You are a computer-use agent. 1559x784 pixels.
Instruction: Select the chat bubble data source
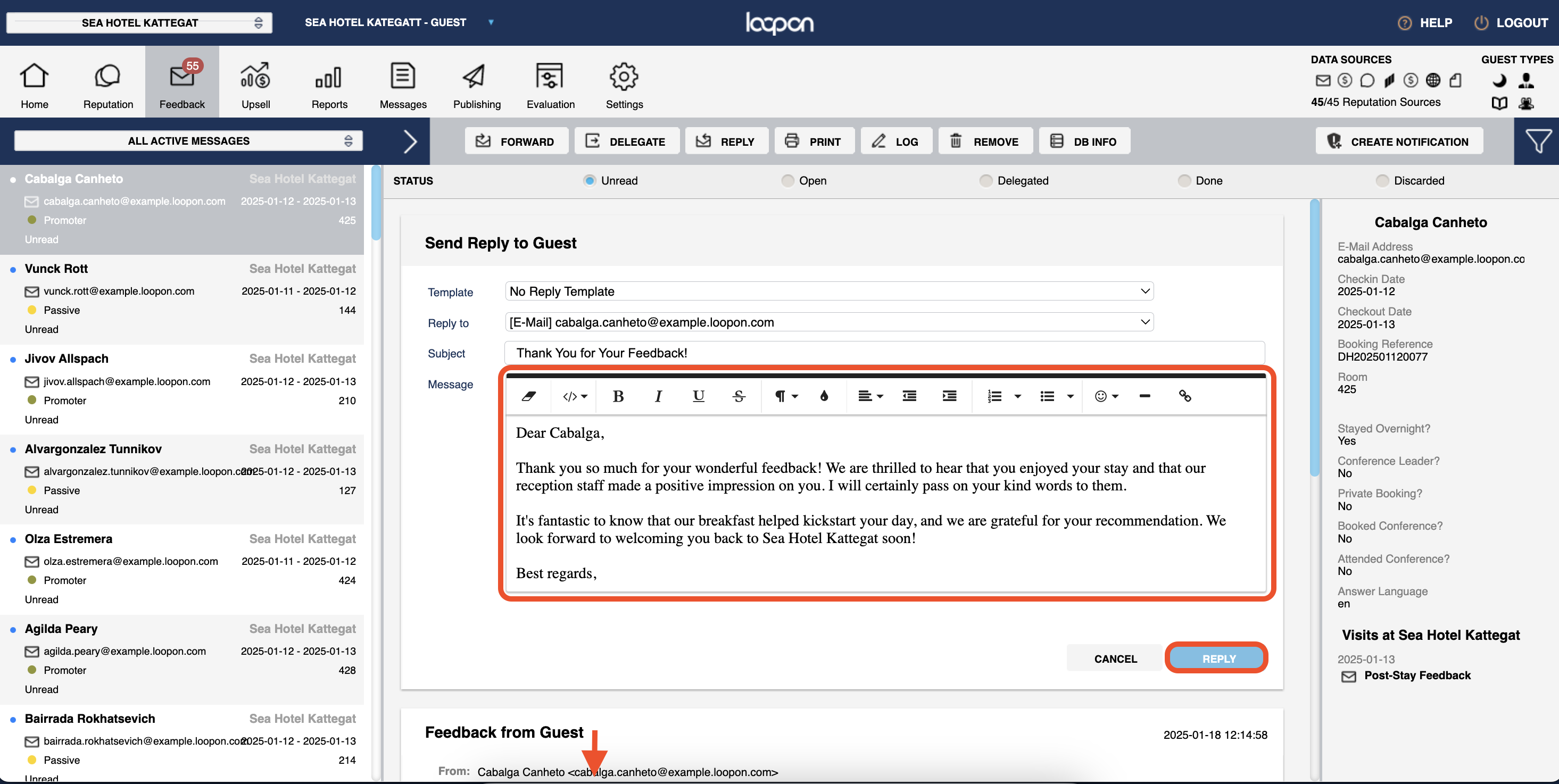[x=1367, y=80]
